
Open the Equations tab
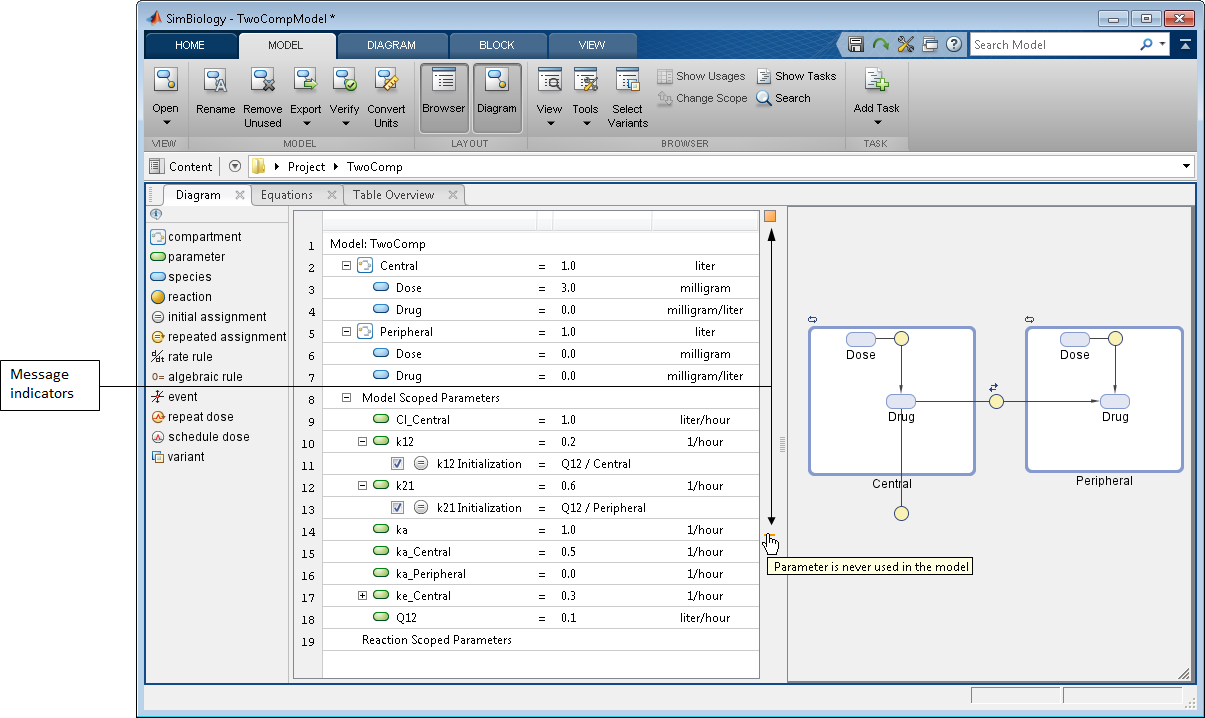pyautogui.click(x=287, y=195)
